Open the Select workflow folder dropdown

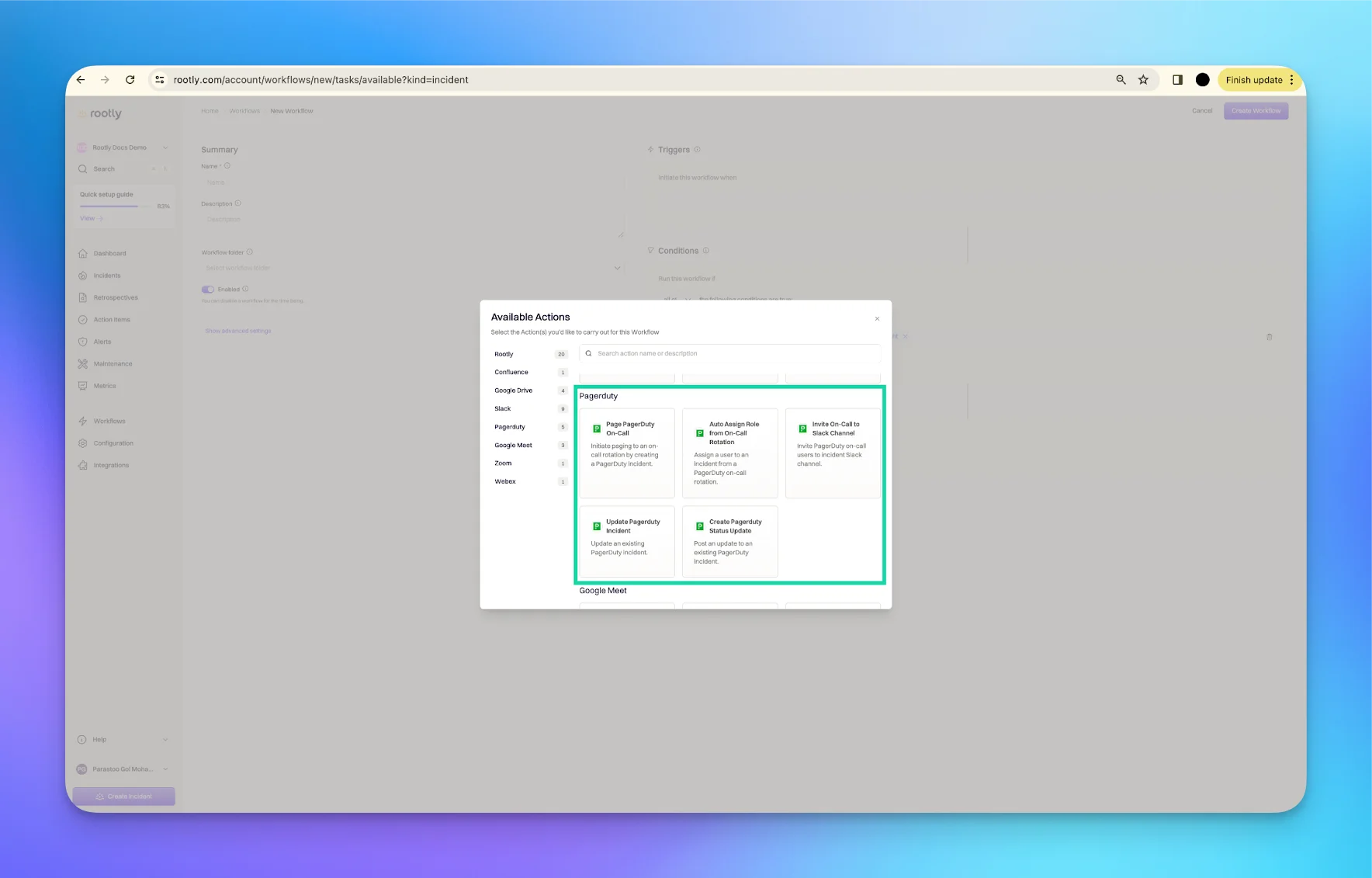(x=412, y=268)
